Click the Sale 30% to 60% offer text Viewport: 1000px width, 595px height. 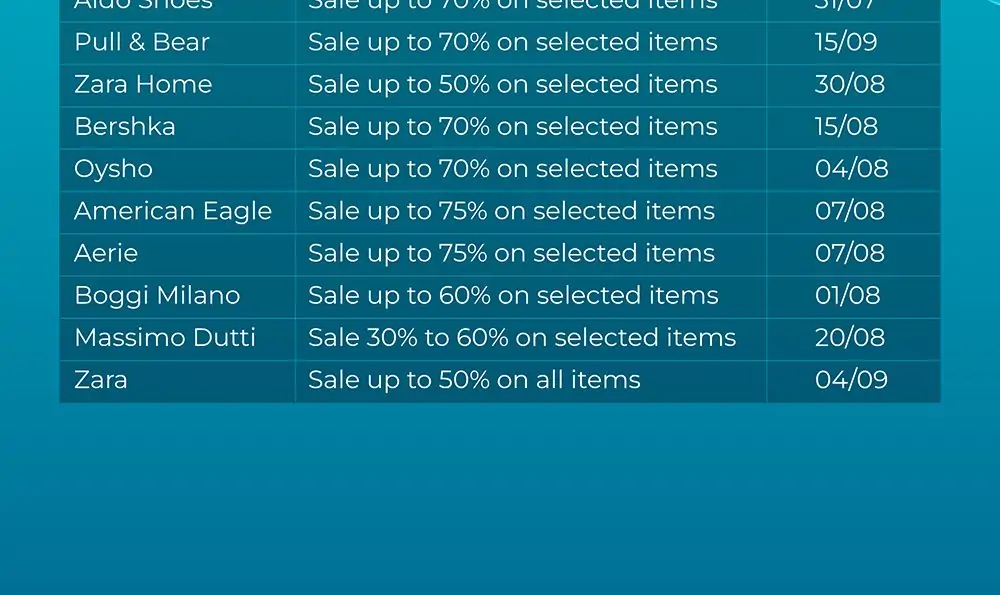(x=522, y=337)
